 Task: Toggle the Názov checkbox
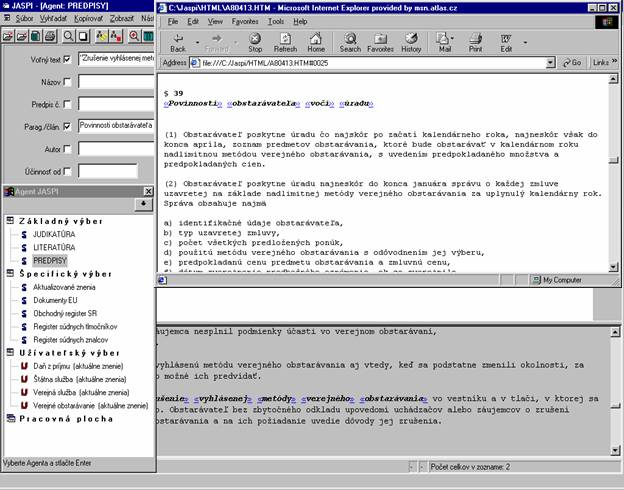(67, 82)
